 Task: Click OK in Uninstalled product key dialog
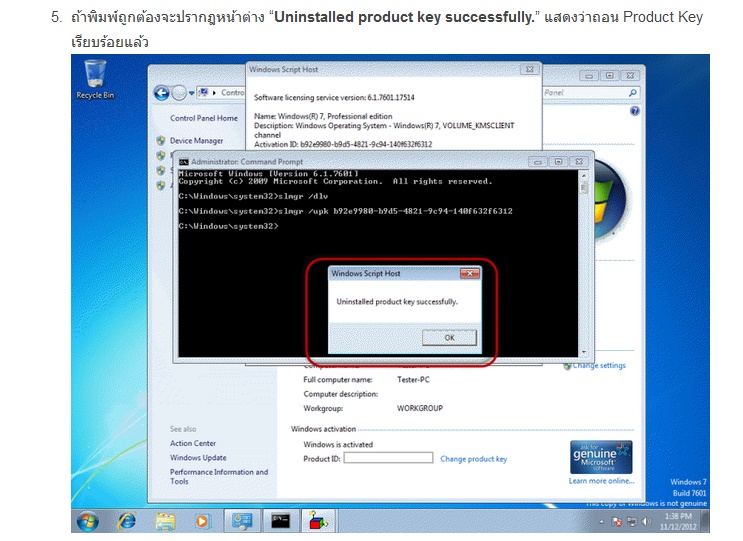coord(449,337)
